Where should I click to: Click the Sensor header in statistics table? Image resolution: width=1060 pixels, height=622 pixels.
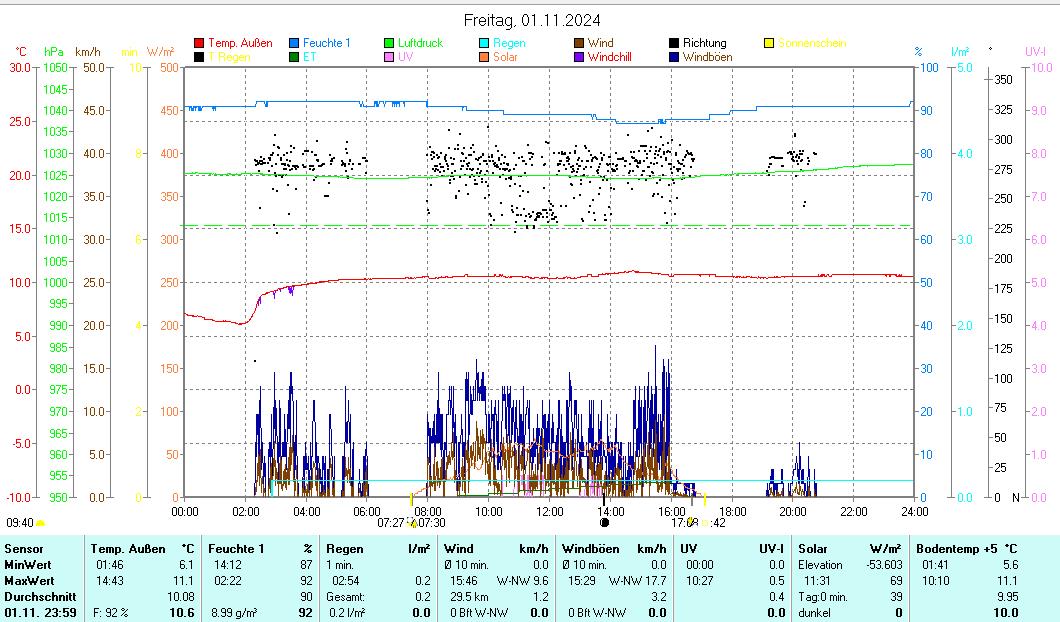[x=24, y=548]
